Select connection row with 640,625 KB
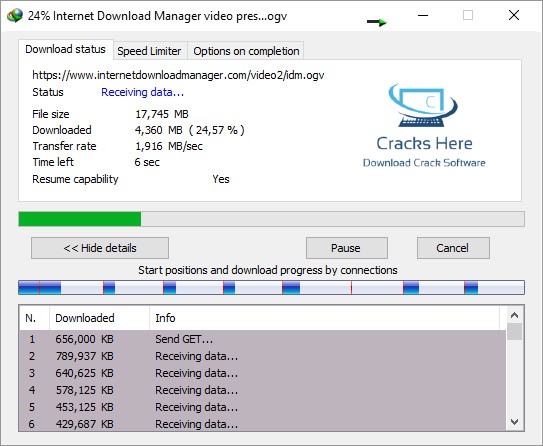This screenshot has width=543, height=446. pos(262,373)
